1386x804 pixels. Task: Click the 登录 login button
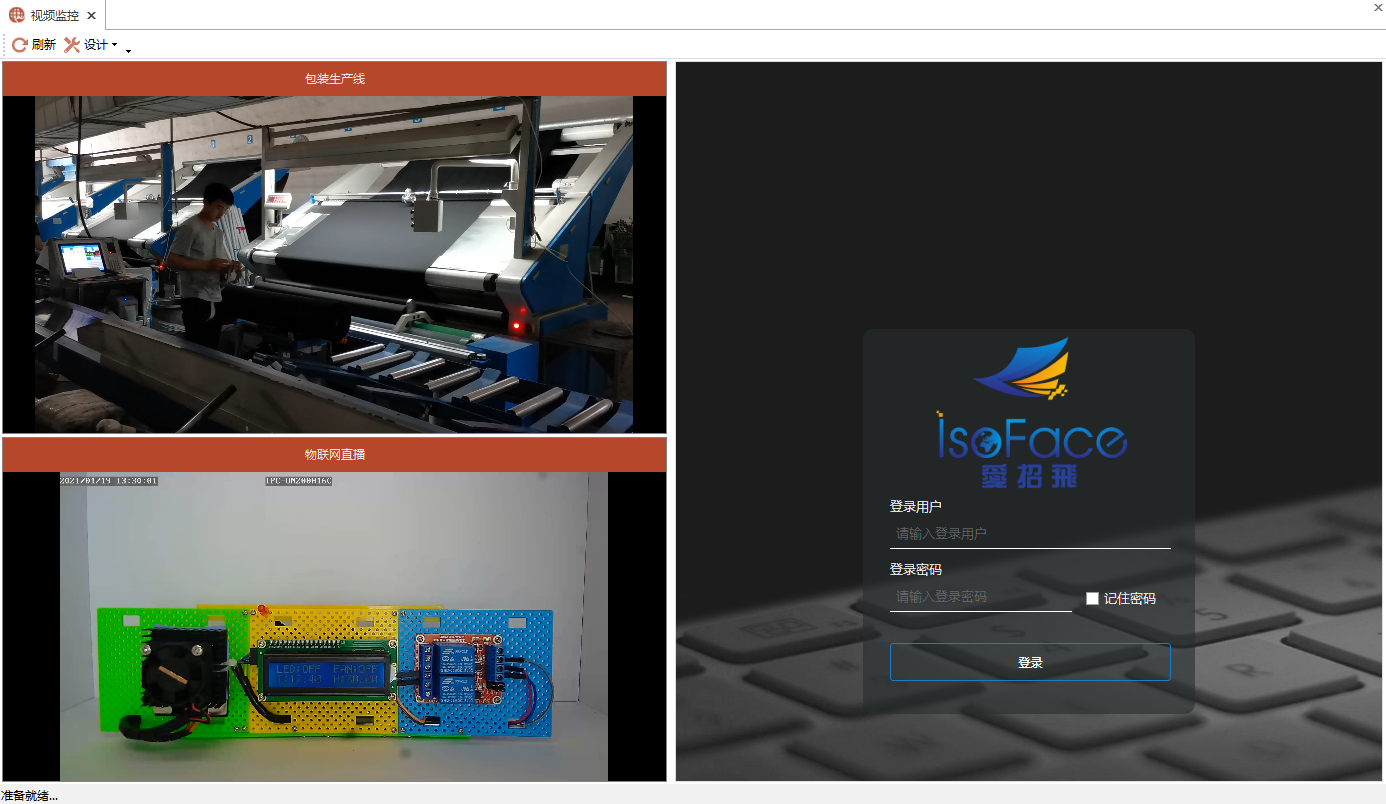tap(1030, 662)
